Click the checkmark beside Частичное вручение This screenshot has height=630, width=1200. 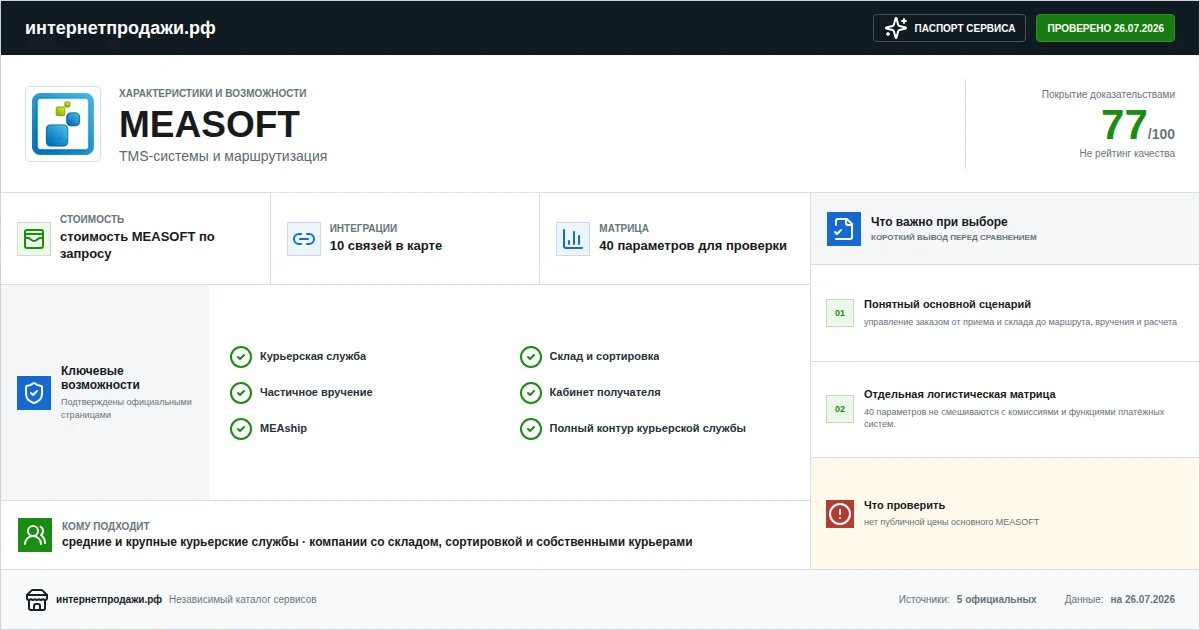coord(241,393)
